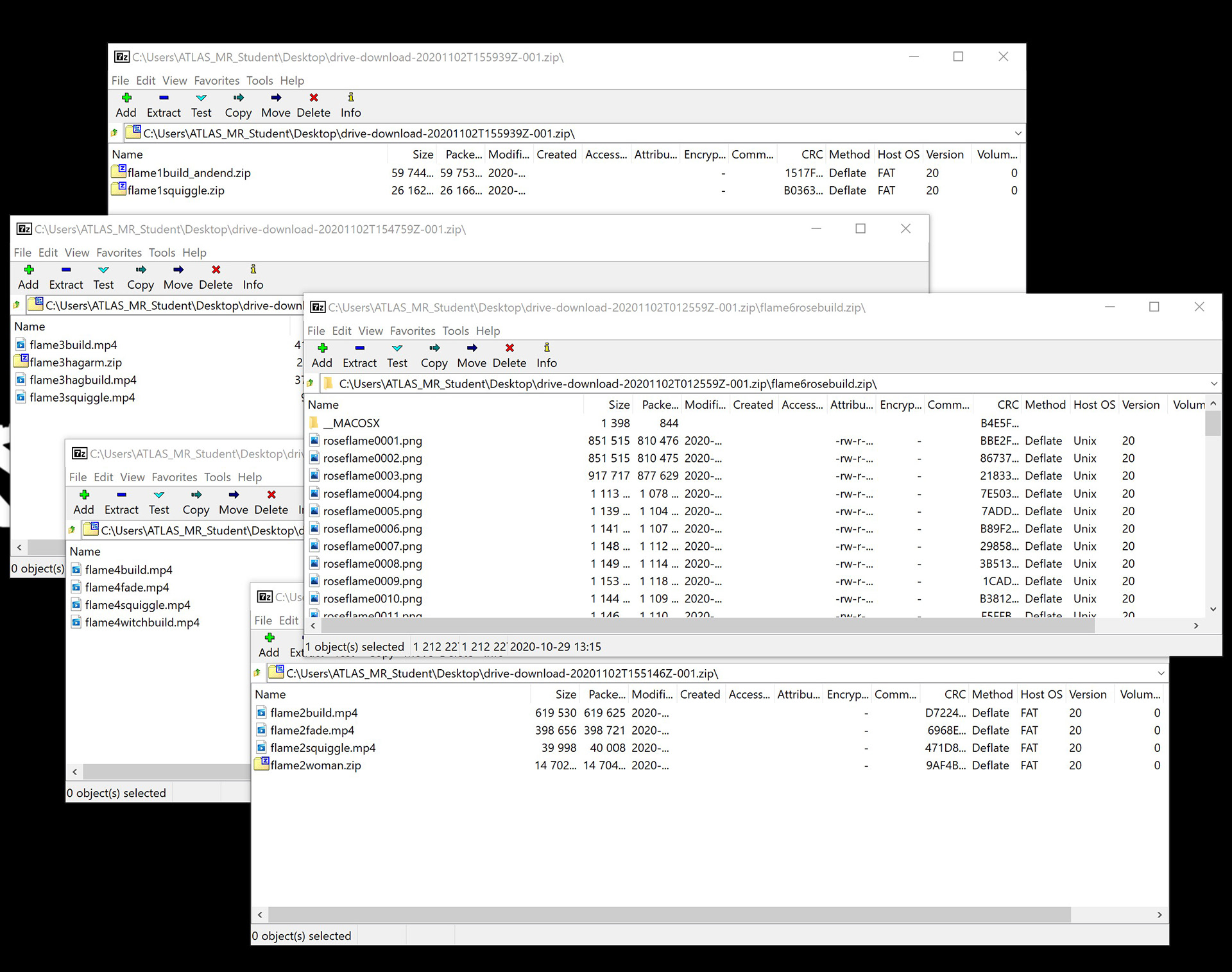This screenshot has width=1232, height=972.
Task: Click up-folder icon beside flame6rosebuild address bar
Action: 311,384
